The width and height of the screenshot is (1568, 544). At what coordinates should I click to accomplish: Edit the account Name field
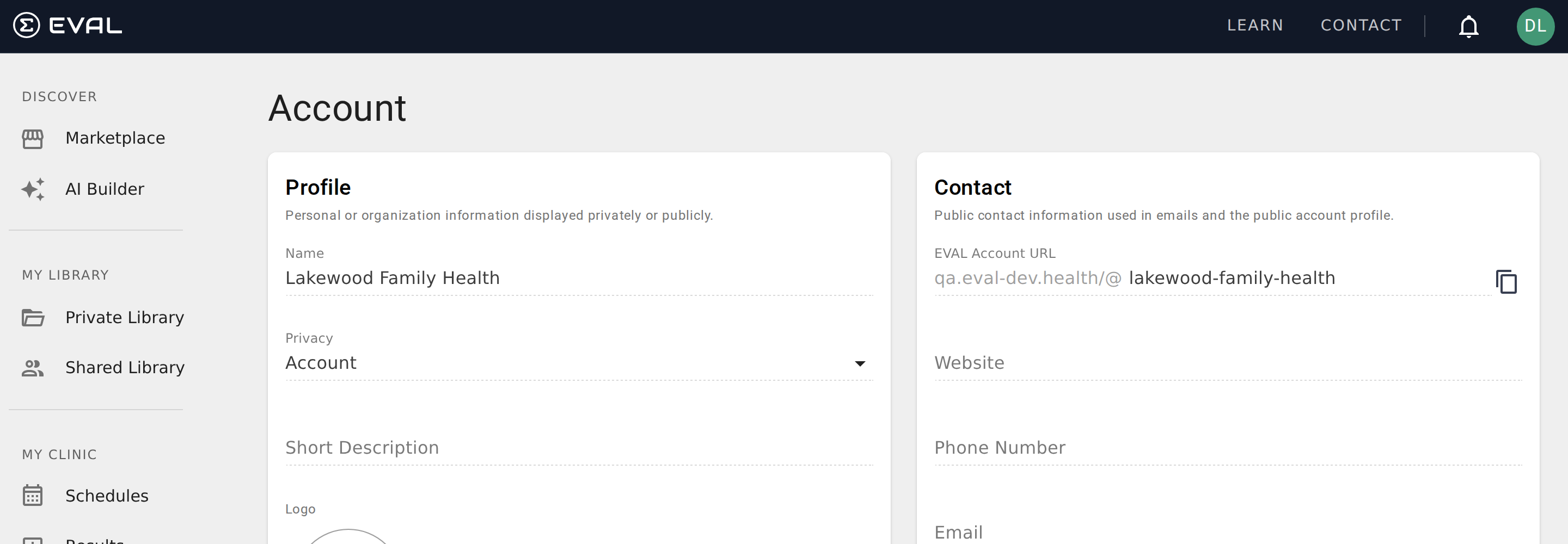[578, 277]
